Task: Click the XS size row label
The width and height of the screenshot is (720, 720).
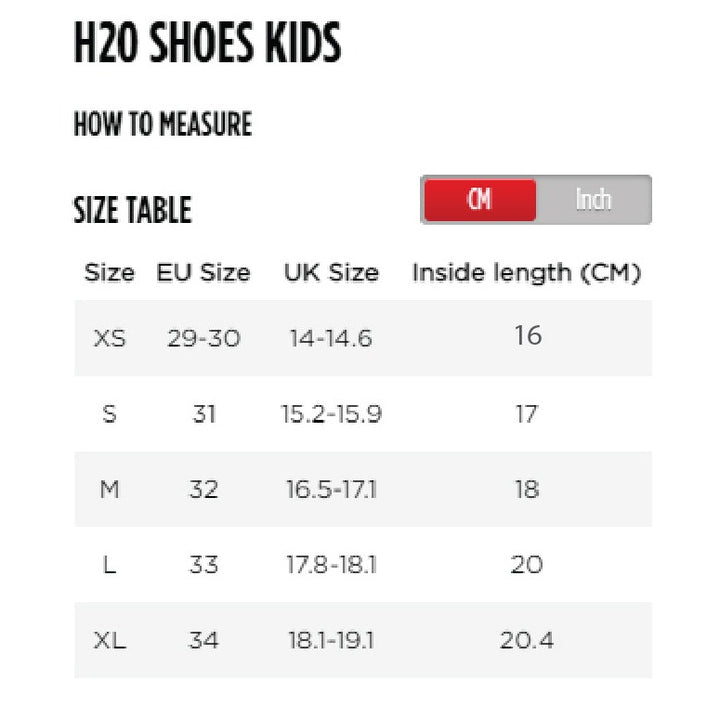Action: pyautogui.click(x=109, y=338)
